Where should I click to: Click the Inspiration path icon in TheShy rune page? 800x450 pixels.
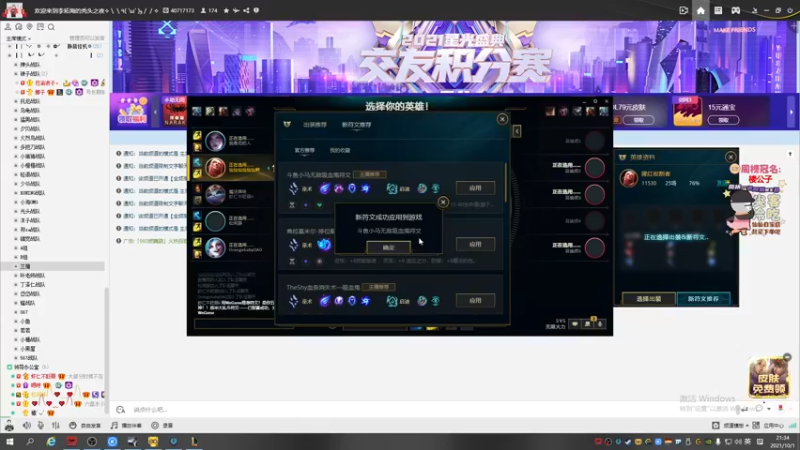tap(391, 301)
